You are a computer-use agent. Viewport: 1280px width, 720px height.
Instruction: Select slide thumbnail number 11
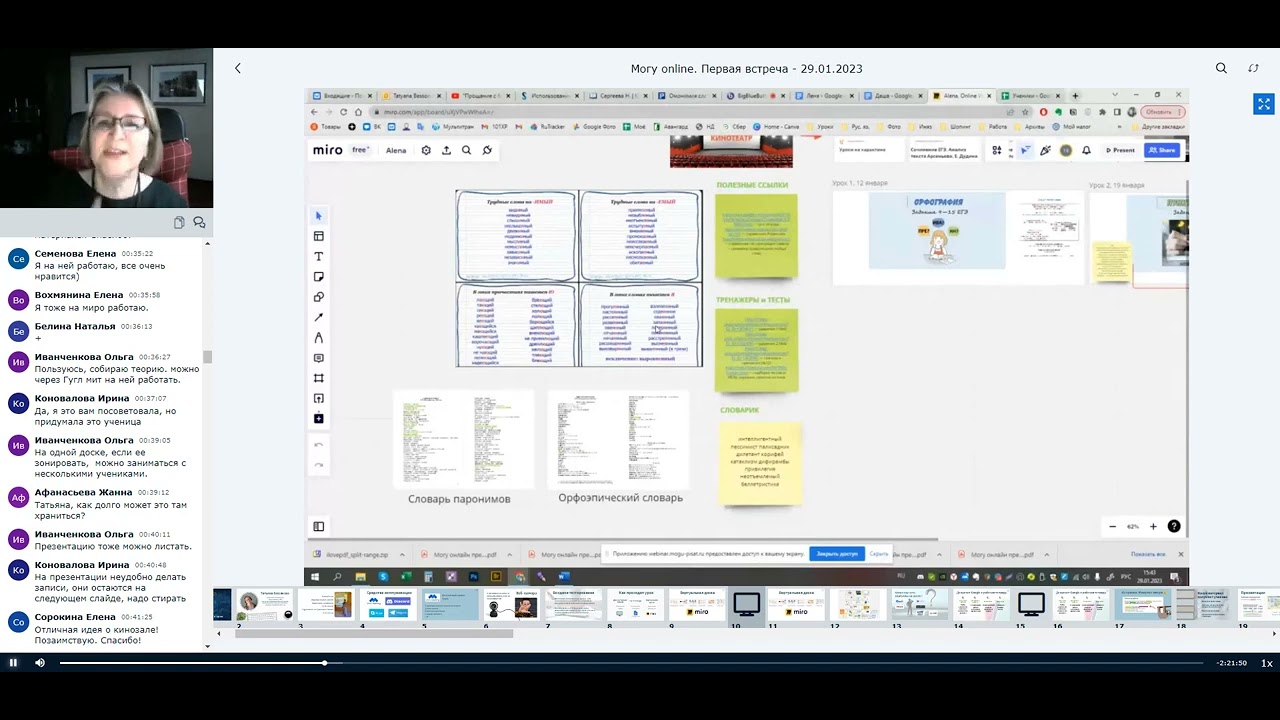(797, 605)
